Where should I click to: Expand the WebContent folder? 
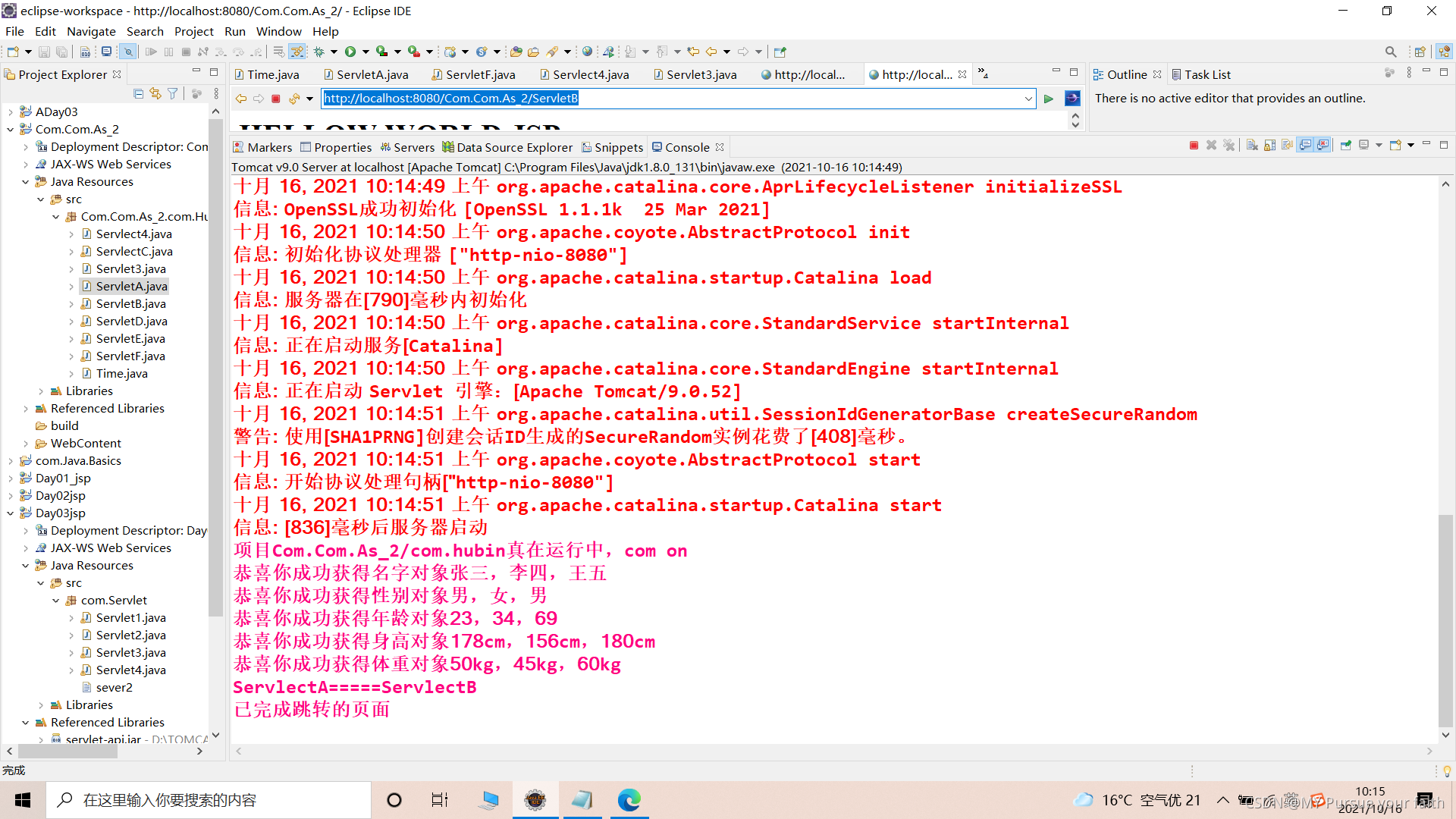tap(26, 444)
